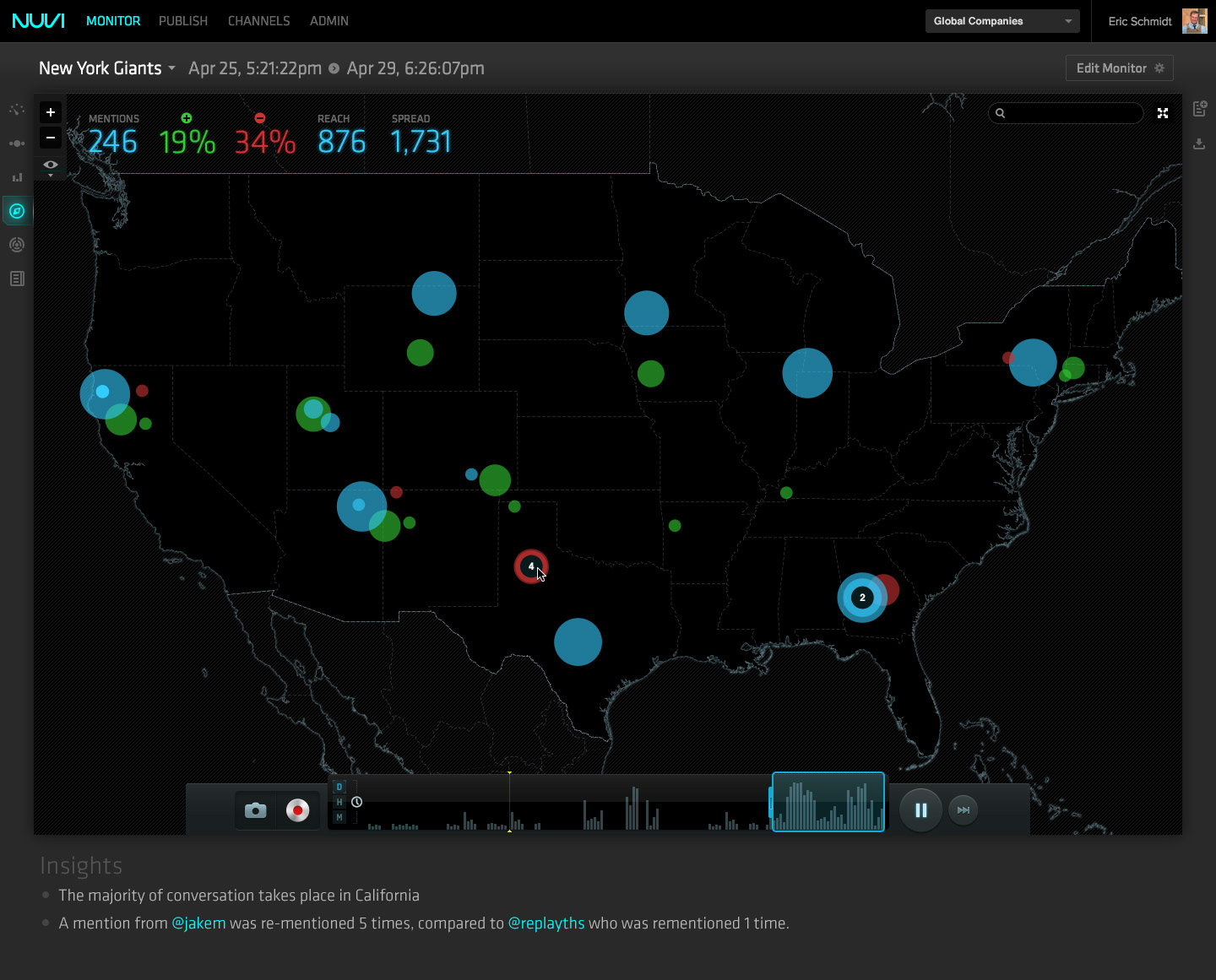Image resolution: width=1216 pixels, height=980 pixels.
Task: Expand the New York Giants monitor dropdown
Action: 107,68
